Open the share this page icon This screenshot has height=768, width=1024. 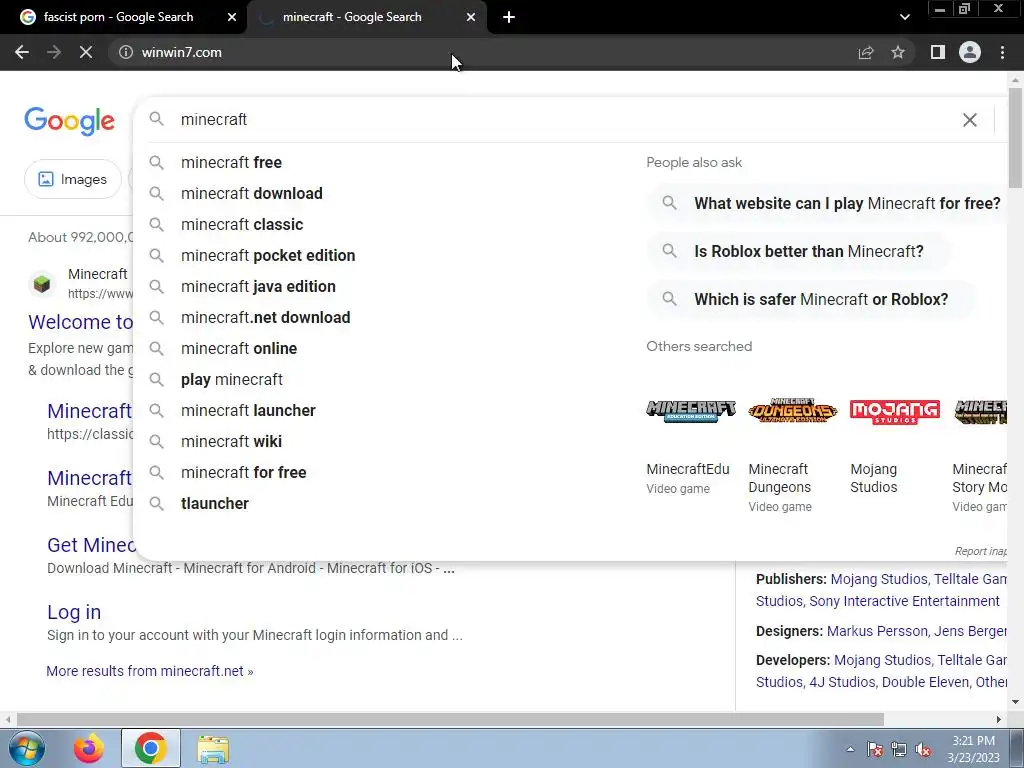[866, 52]
